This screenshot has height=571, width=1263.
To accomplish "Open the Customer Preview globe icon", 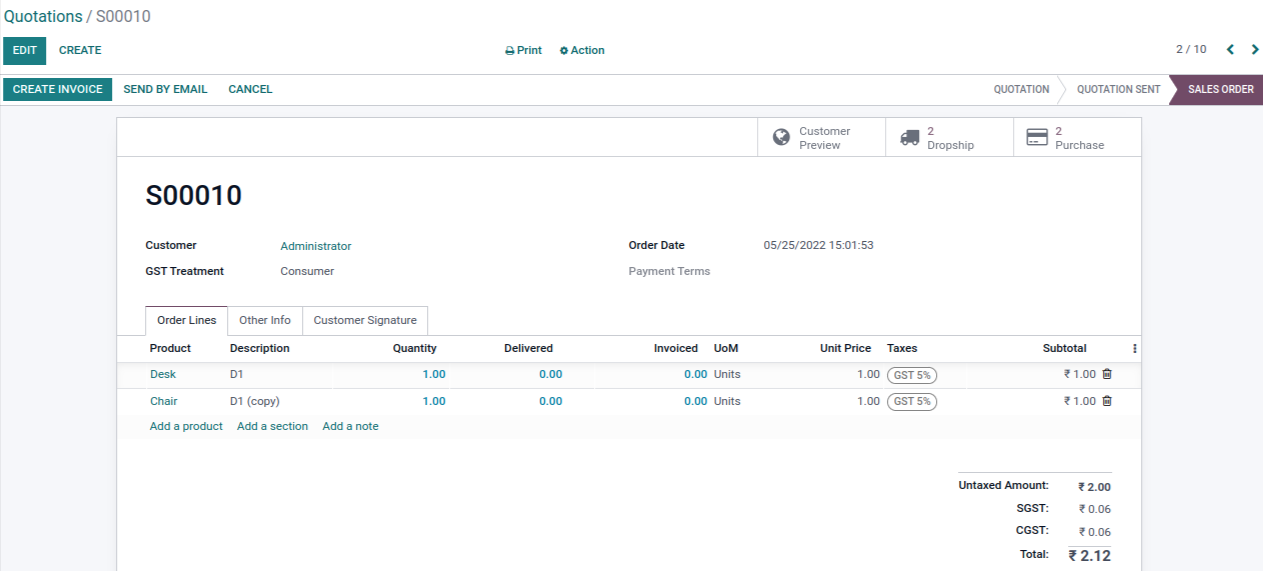I will [x=781, y=137].
